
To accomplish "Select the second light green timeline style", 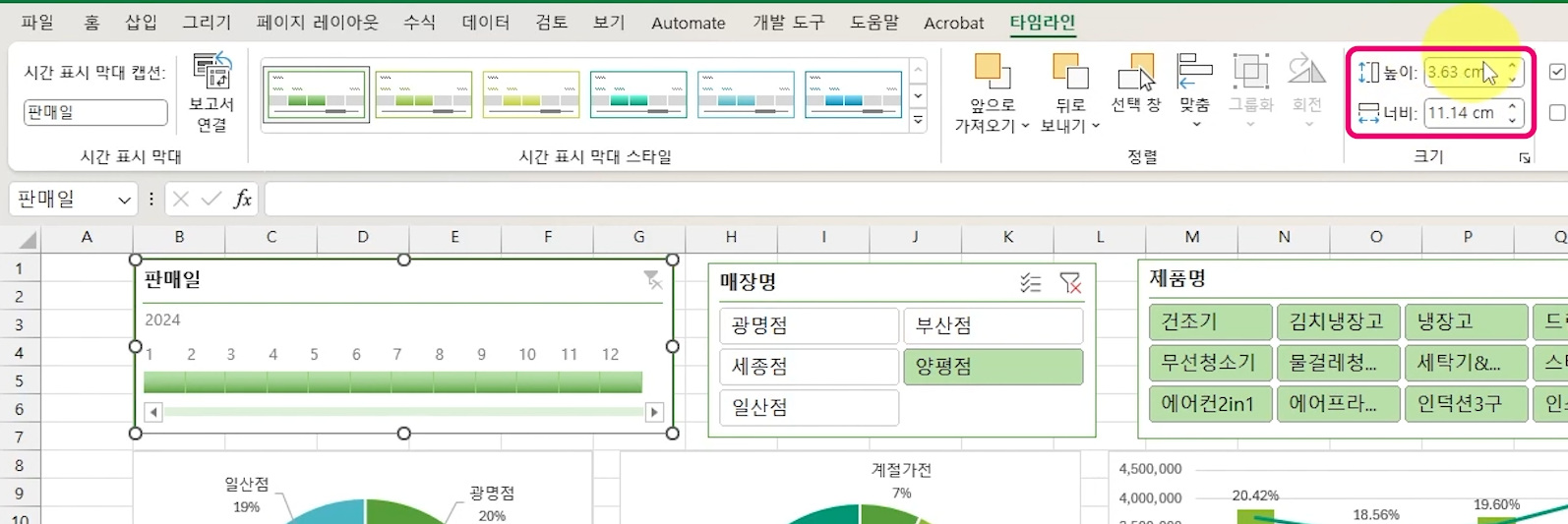I will click(424, 94).
